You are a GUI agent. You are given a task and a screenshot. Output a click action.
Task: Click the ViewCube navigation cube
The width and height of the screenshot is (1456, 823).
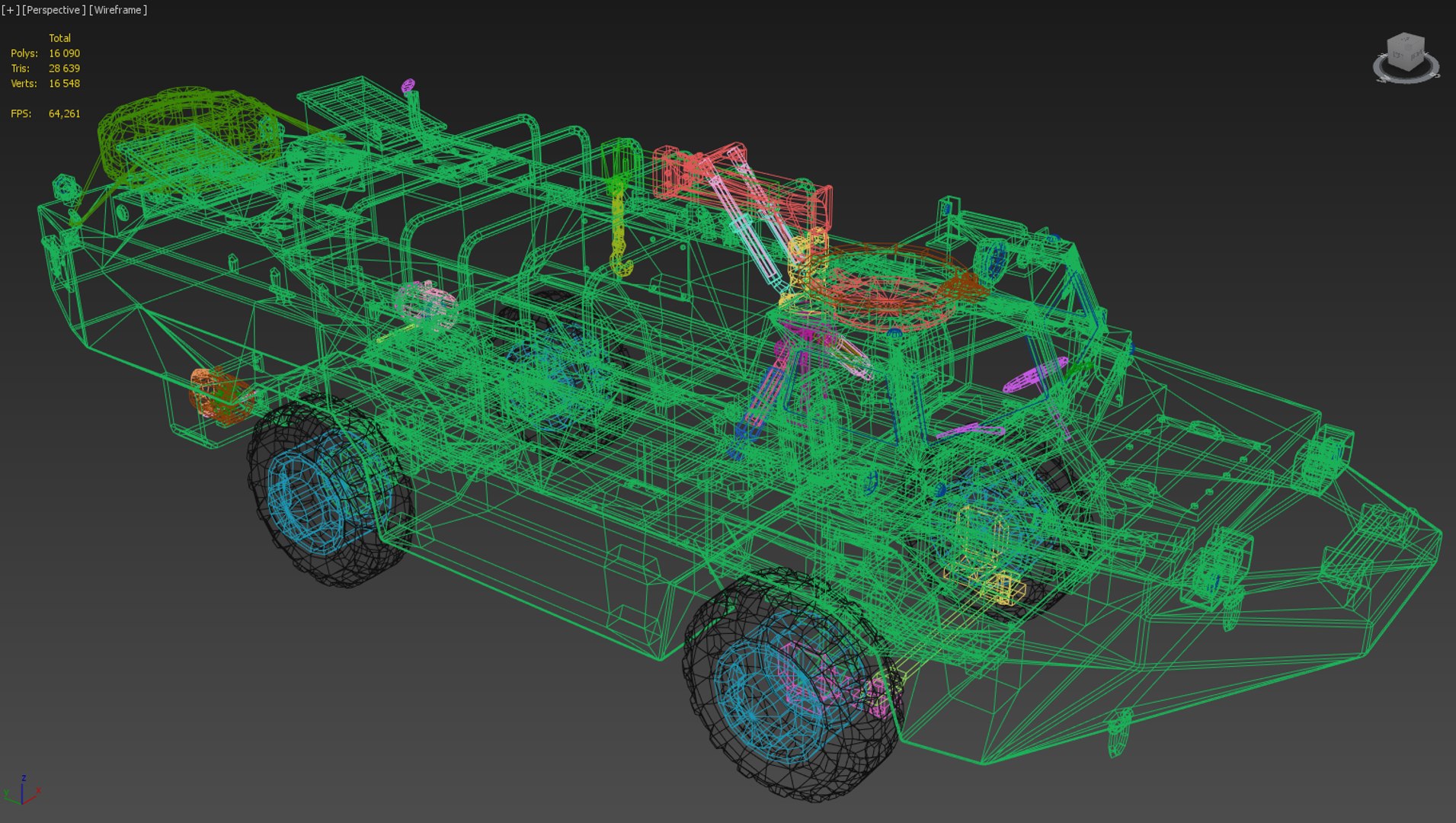tap(1406, 52)
